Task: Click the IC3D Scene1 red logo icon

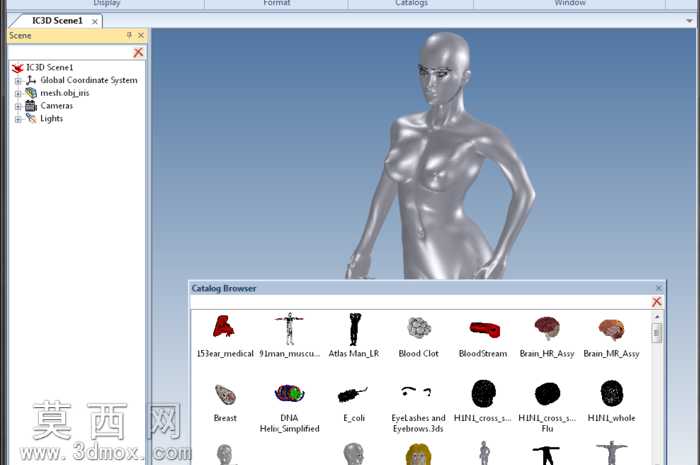Action: coord(18,68)
